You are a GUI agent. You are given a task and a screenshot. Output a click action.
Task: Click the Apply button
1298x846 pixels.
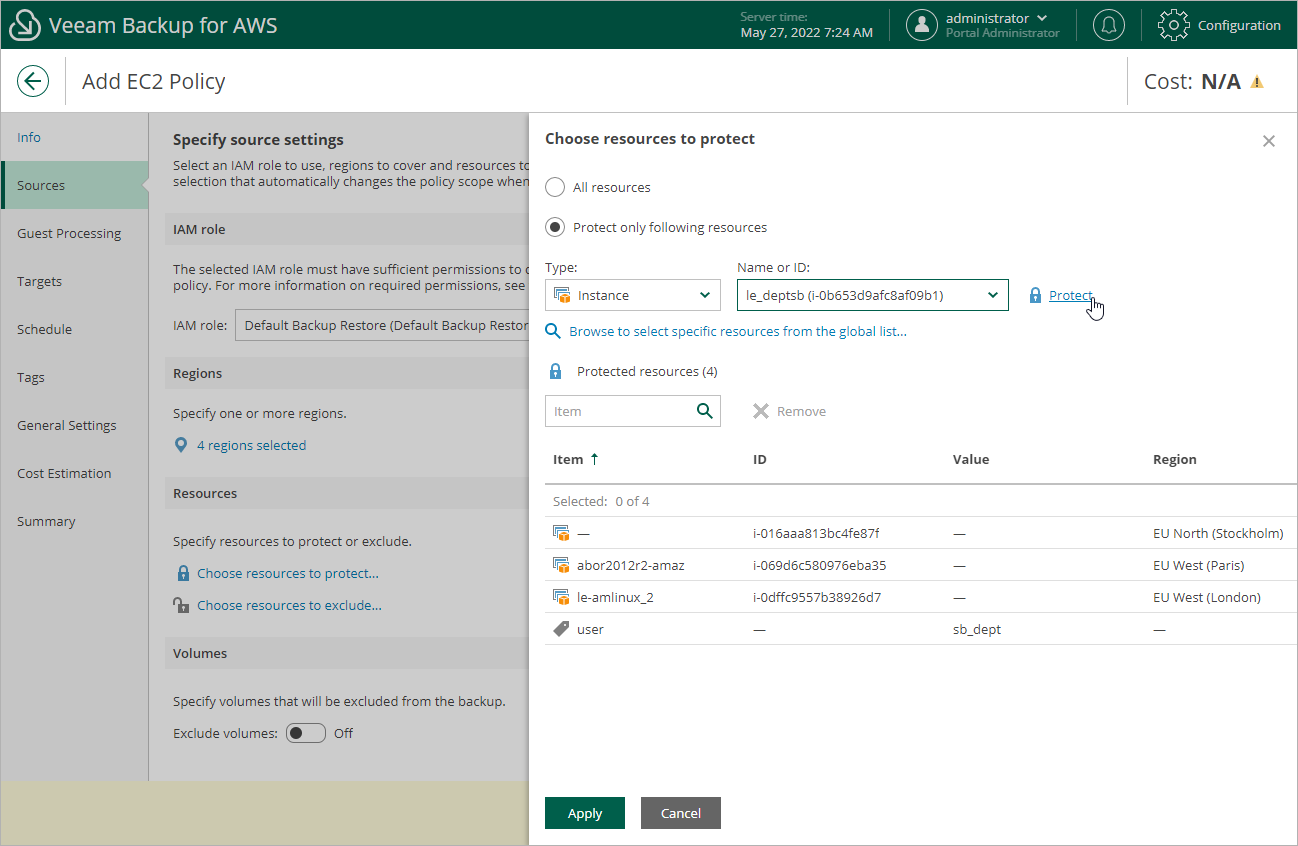[x=584, y=813]
